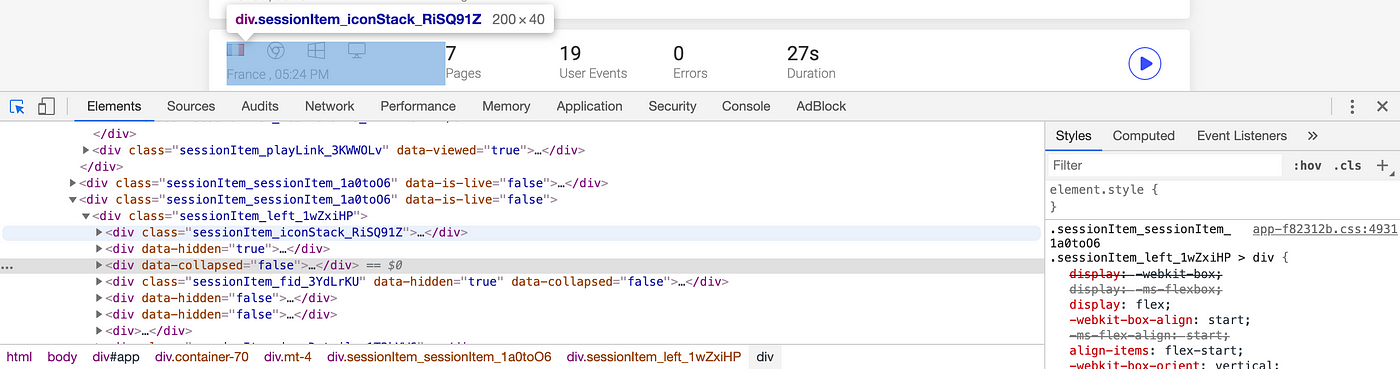The height and width of the screenshot is (369, 1400).
Task: Play the session recording
Action: click(1144, 63)
